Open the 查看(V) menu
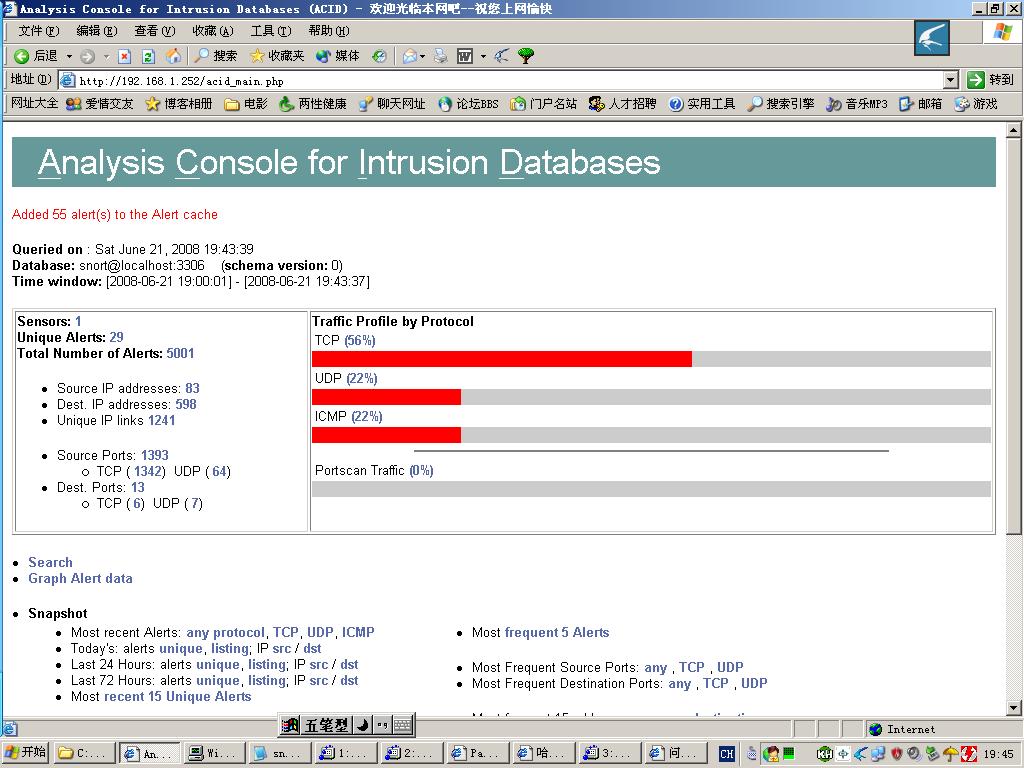The height and width of the screenshot is (768, 1024). pyautogui.click(x=155, y=31)
